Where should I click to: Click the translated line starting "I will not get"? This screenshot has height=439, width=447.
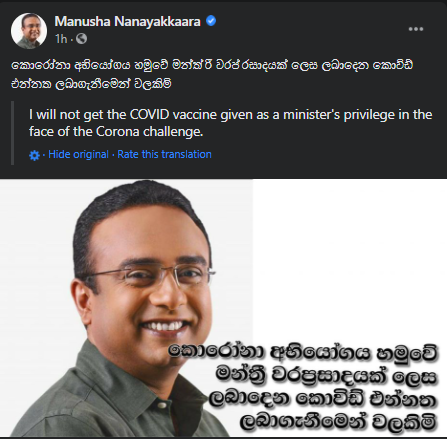click(230, 115)
